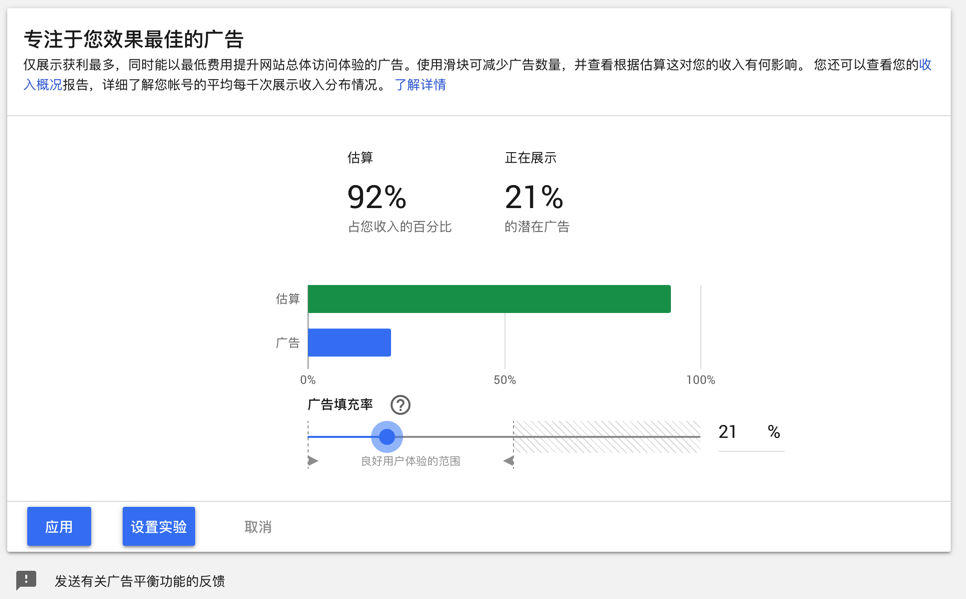Screen dimensions: 966x599
Task: Click the 100% axis label on chart
Action: (700, 380)
